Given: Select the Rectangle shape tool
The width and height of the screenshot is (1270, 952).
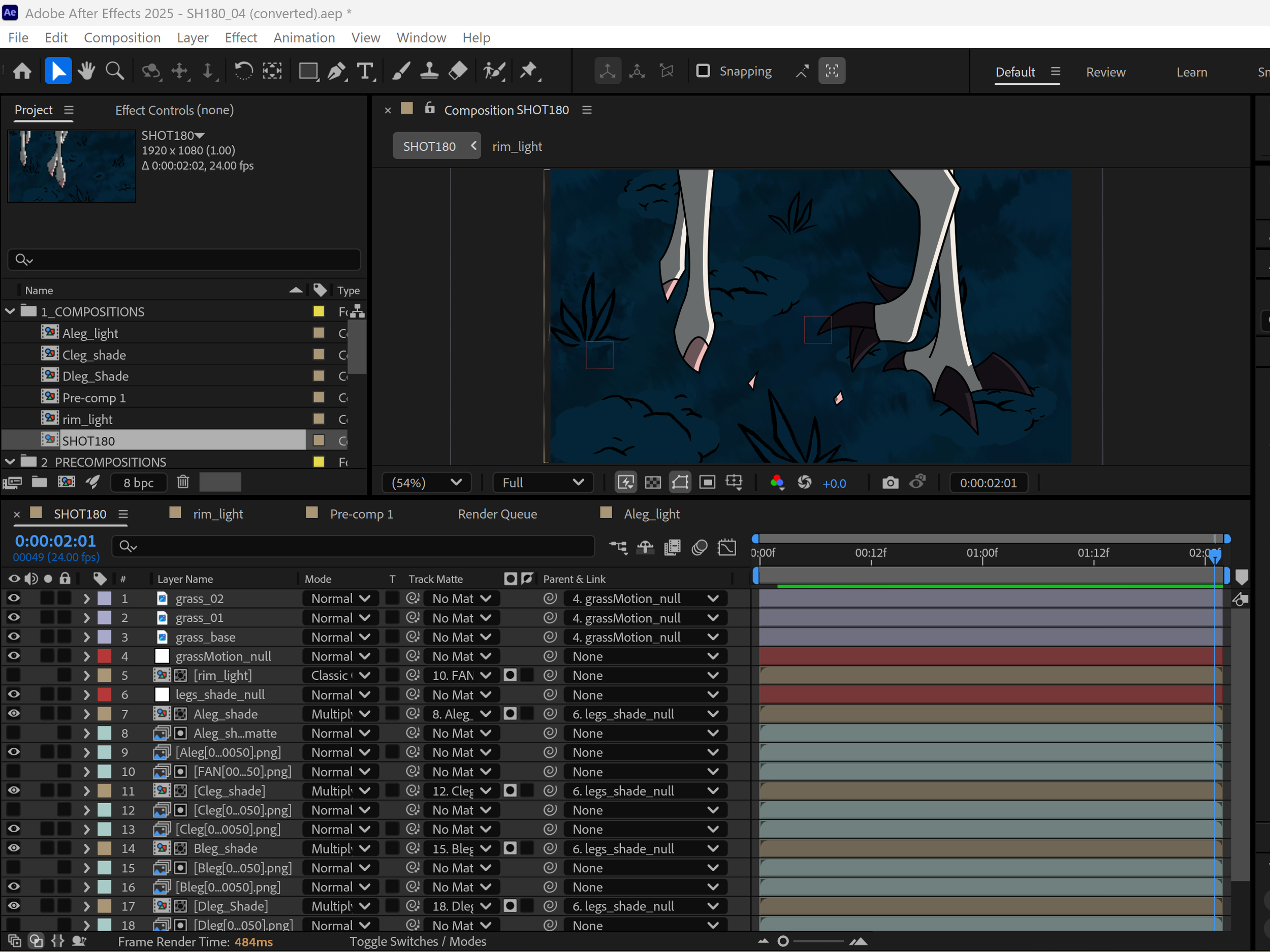Looking at the screenshot, I should [x=308, y=71].
